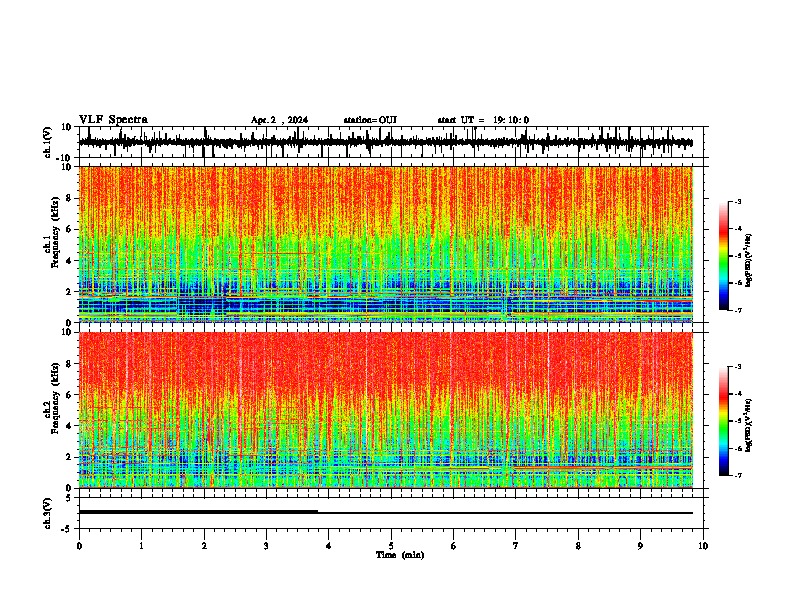This screenshot has height=612, width=792.
Task: Click the 5 tick on Time axis
Action: coord(391,546)
